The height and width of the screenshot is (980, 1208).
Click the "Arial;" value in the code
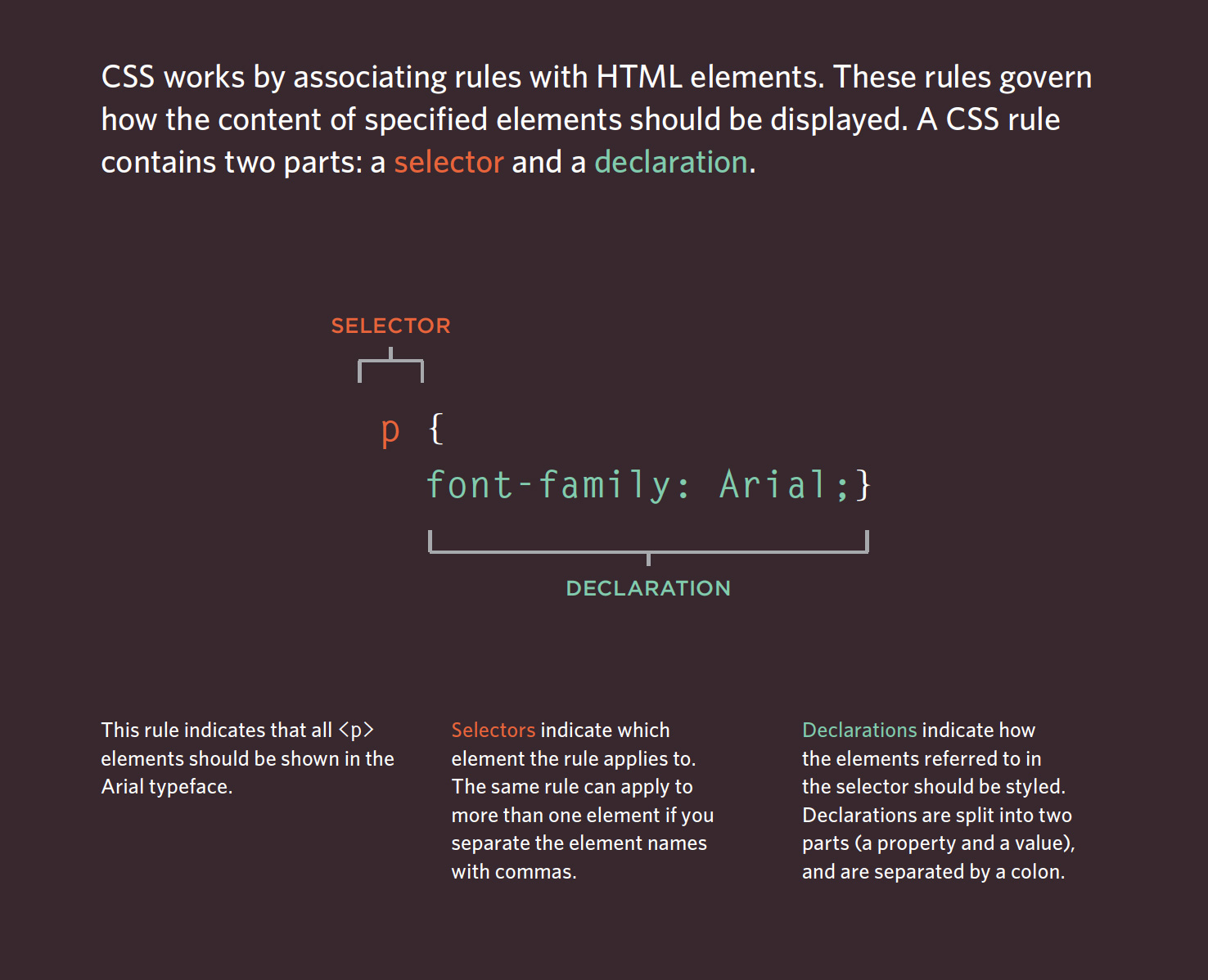pos(784,484)
